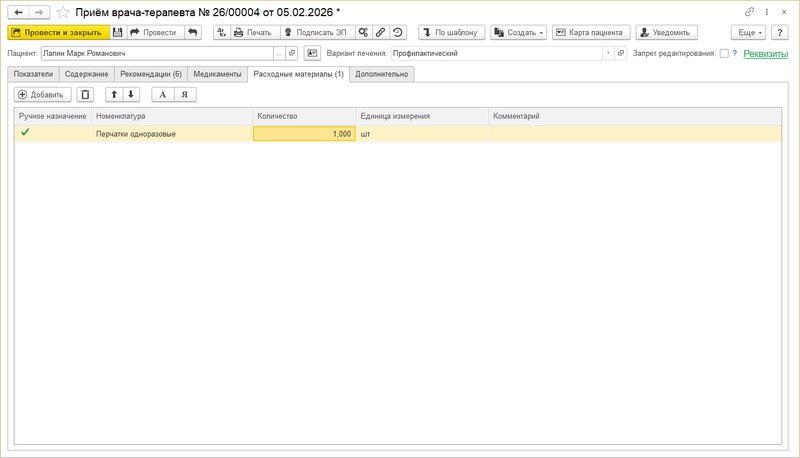Delete selected row with the trash icon
Image resolution: width=800 pixels, height=458 pixels.
pos(85,94)
